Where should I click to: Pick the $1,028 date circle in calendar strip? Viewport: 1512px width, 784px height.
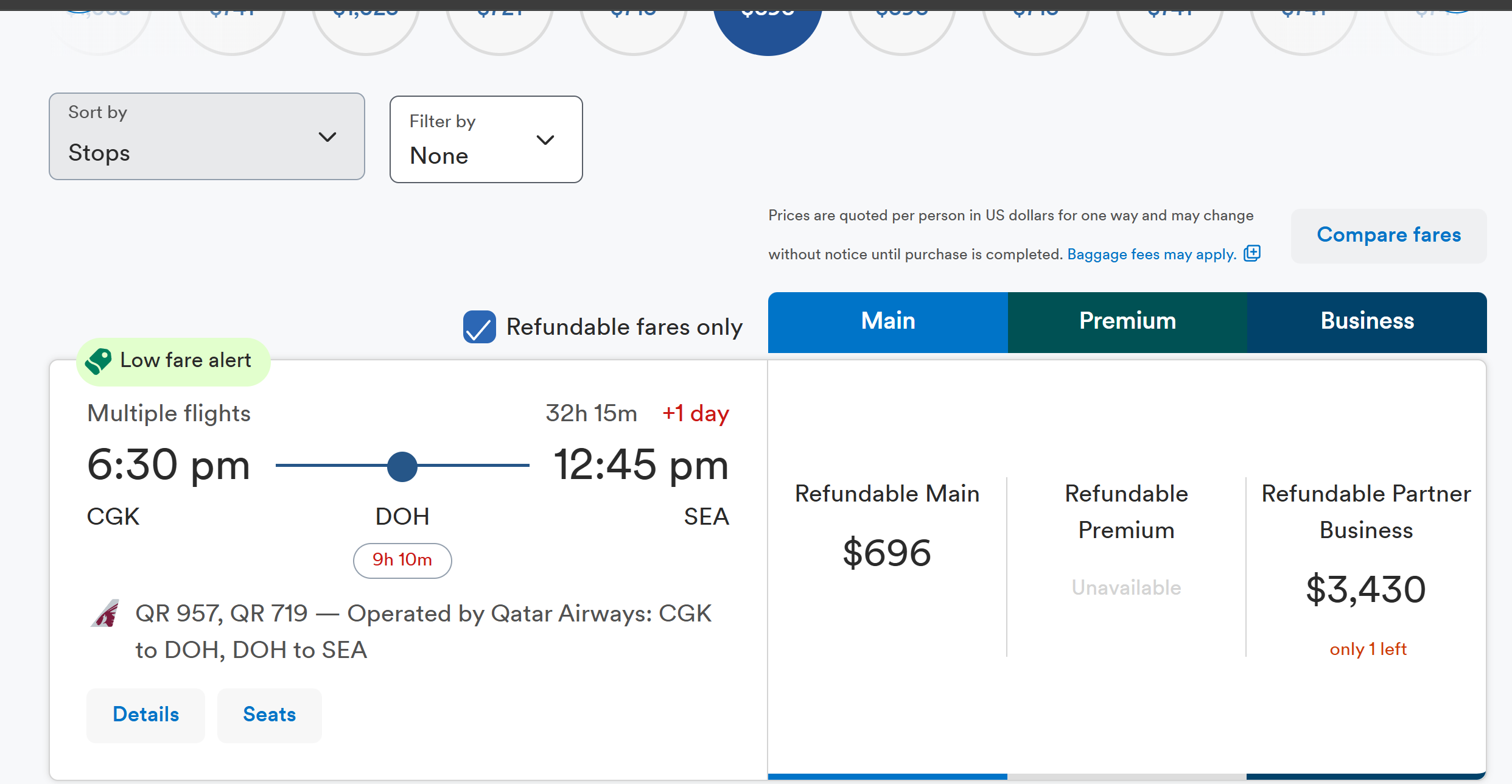tap(366, 24)
